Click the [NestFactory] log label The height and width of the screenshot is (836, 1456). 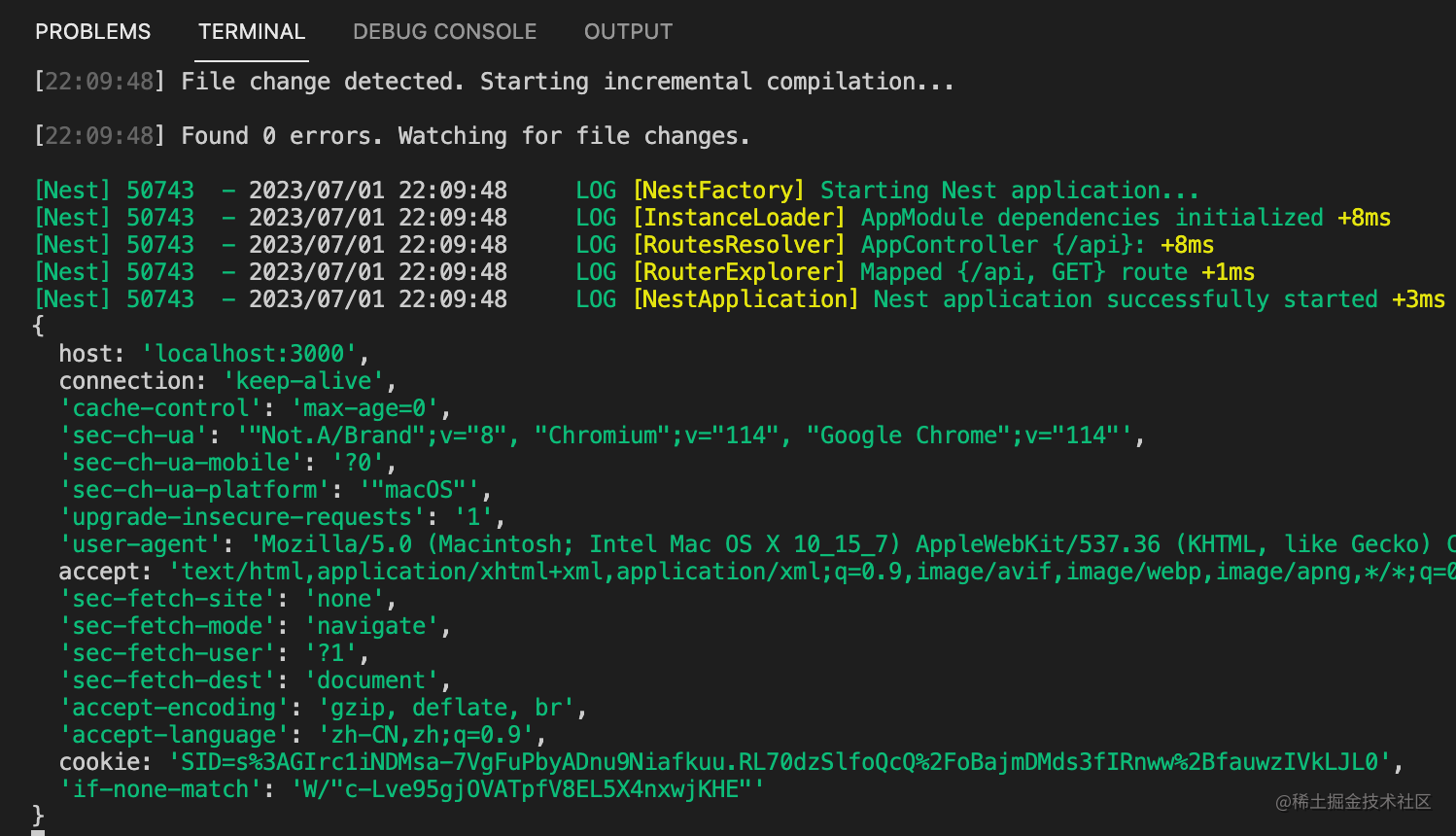718,191
